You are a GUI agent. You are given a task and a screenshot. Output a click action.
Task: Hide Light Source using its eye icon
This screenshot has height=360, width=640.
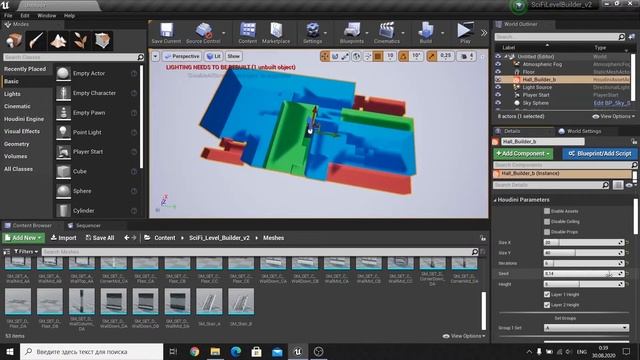coord(498,87)
